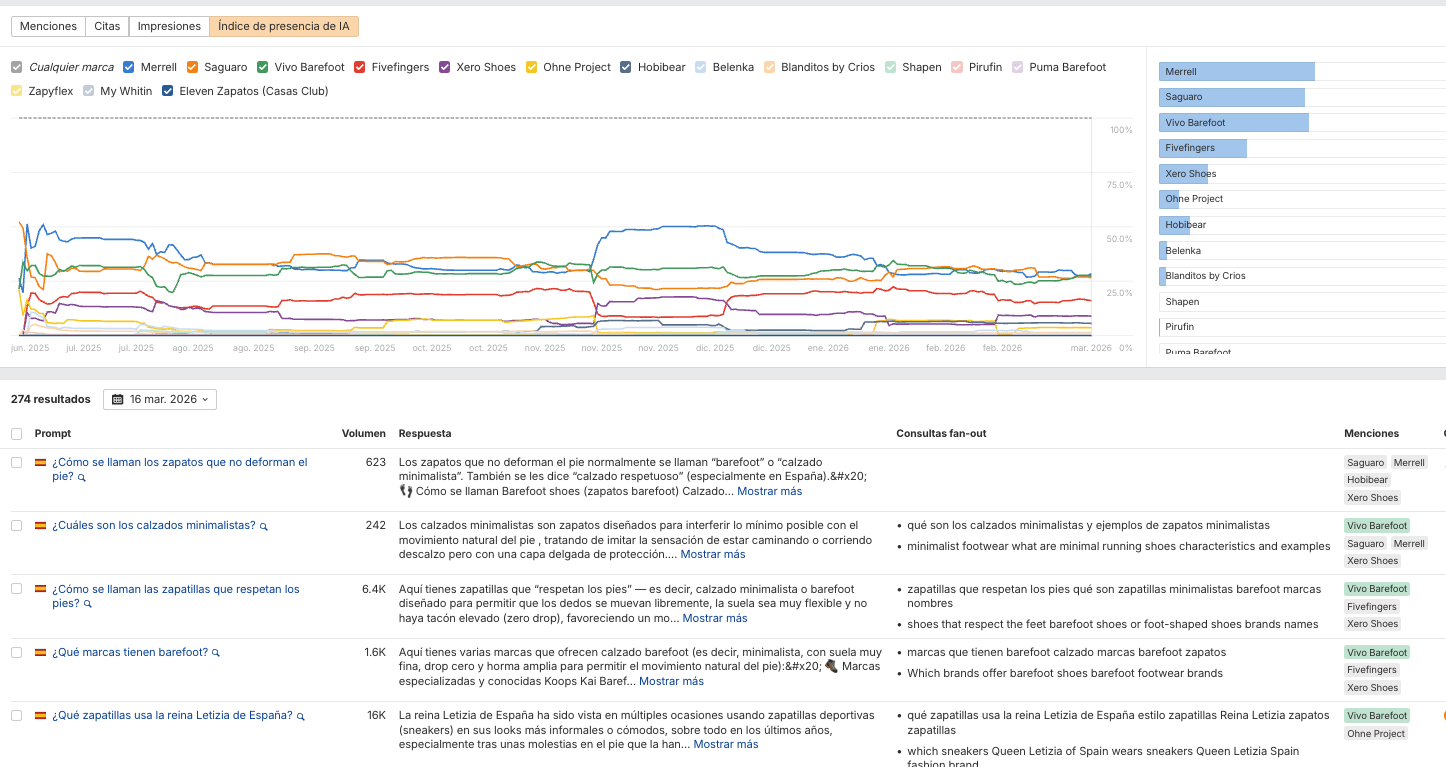
Task: Switch to the Impresiones tab
Action: point(168,27)
